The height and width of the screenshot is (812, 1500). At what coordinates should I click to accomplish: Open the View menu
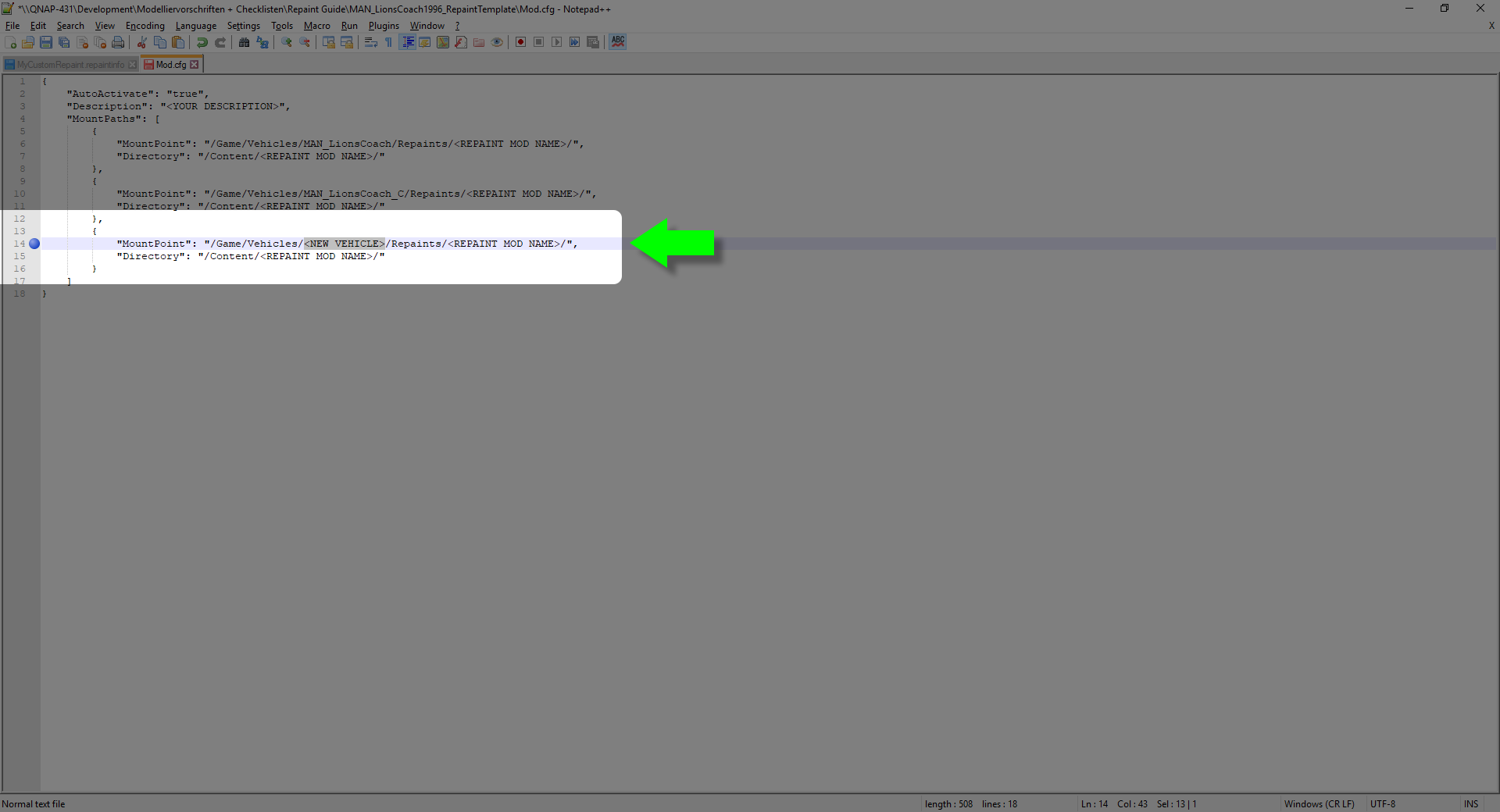coord(105,26)
